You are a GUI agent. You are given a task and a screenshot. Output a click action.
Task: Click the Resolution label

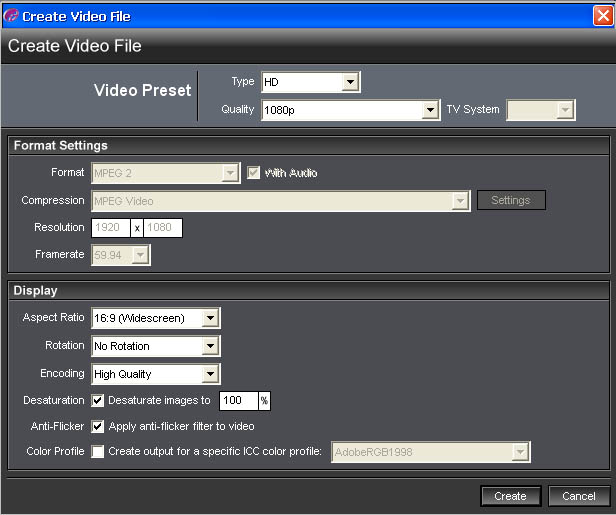tap(59, 227)
